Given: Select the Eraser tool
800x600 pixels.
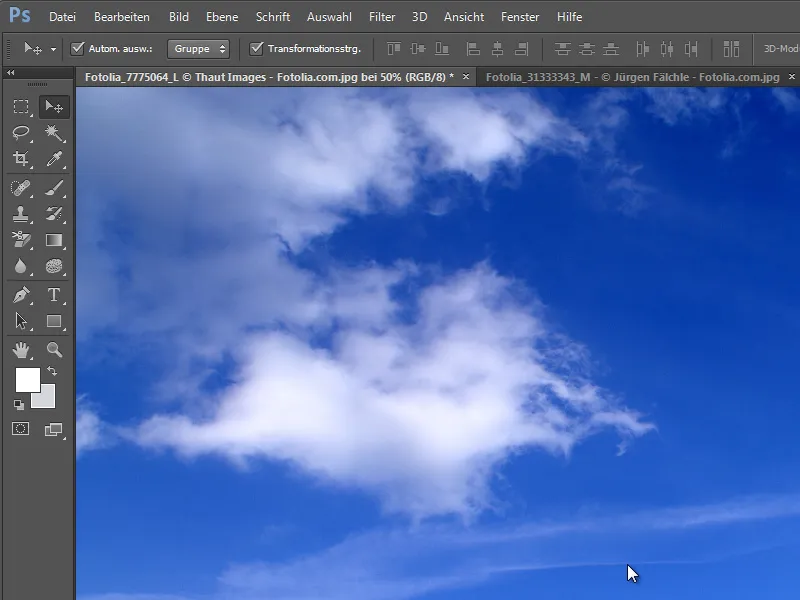Looking at the screenshot, I should coord(21,240).
